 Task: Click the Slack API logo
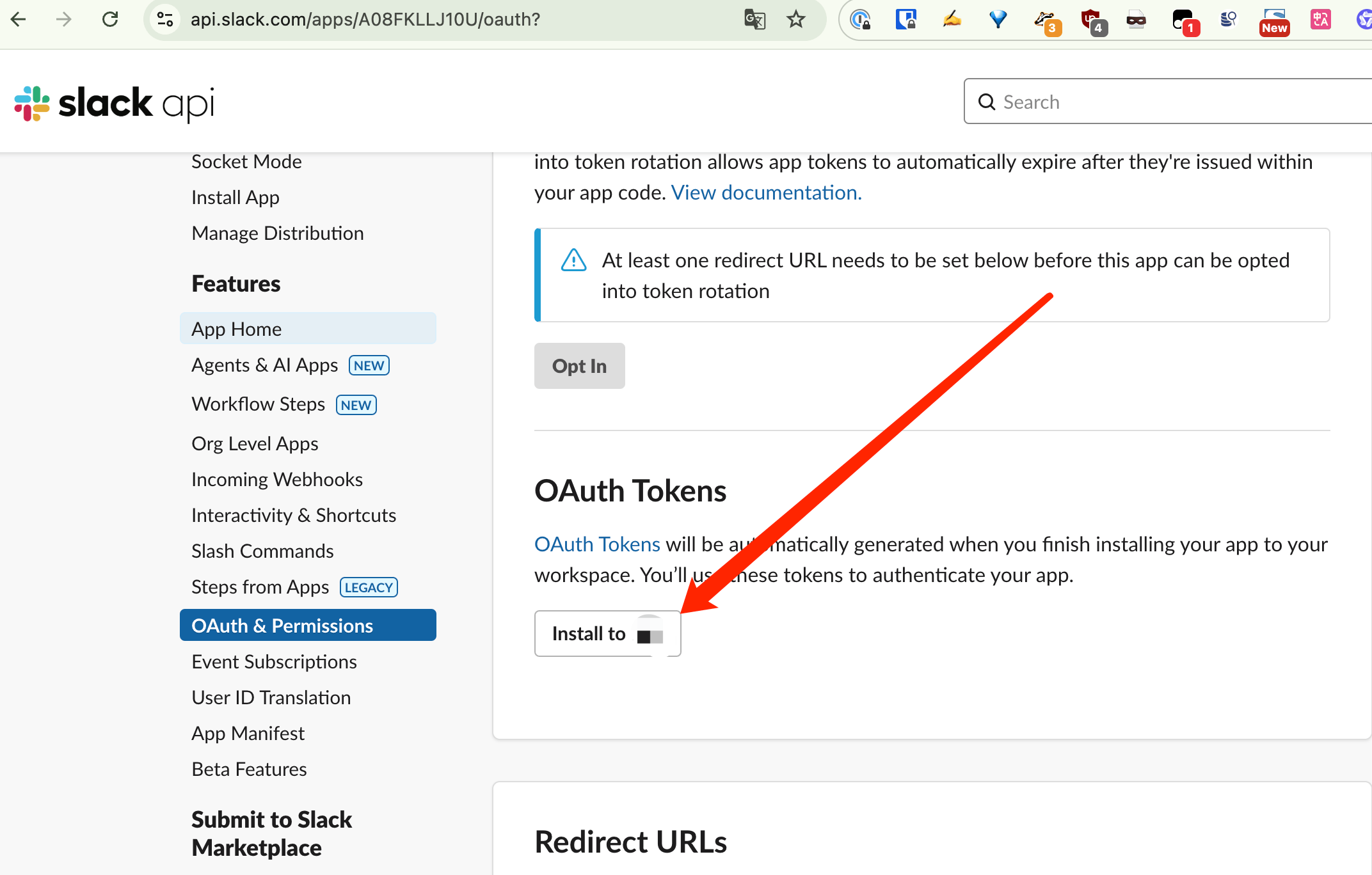(114, 103)
